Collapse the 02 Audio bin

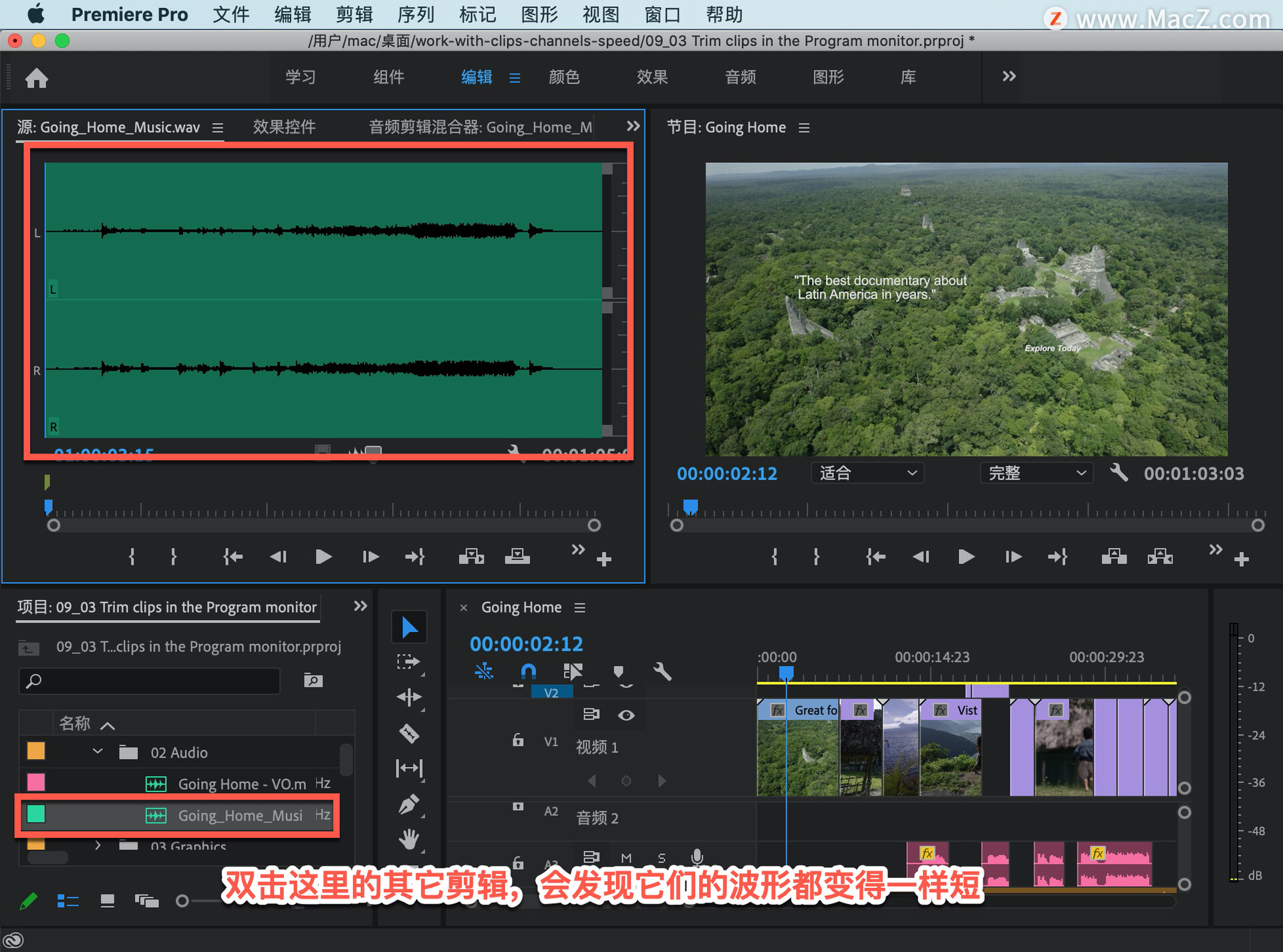98,752
